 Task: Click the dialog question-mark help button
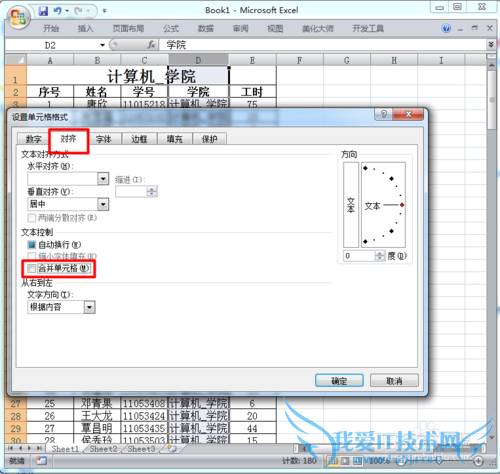pos(384,114)
